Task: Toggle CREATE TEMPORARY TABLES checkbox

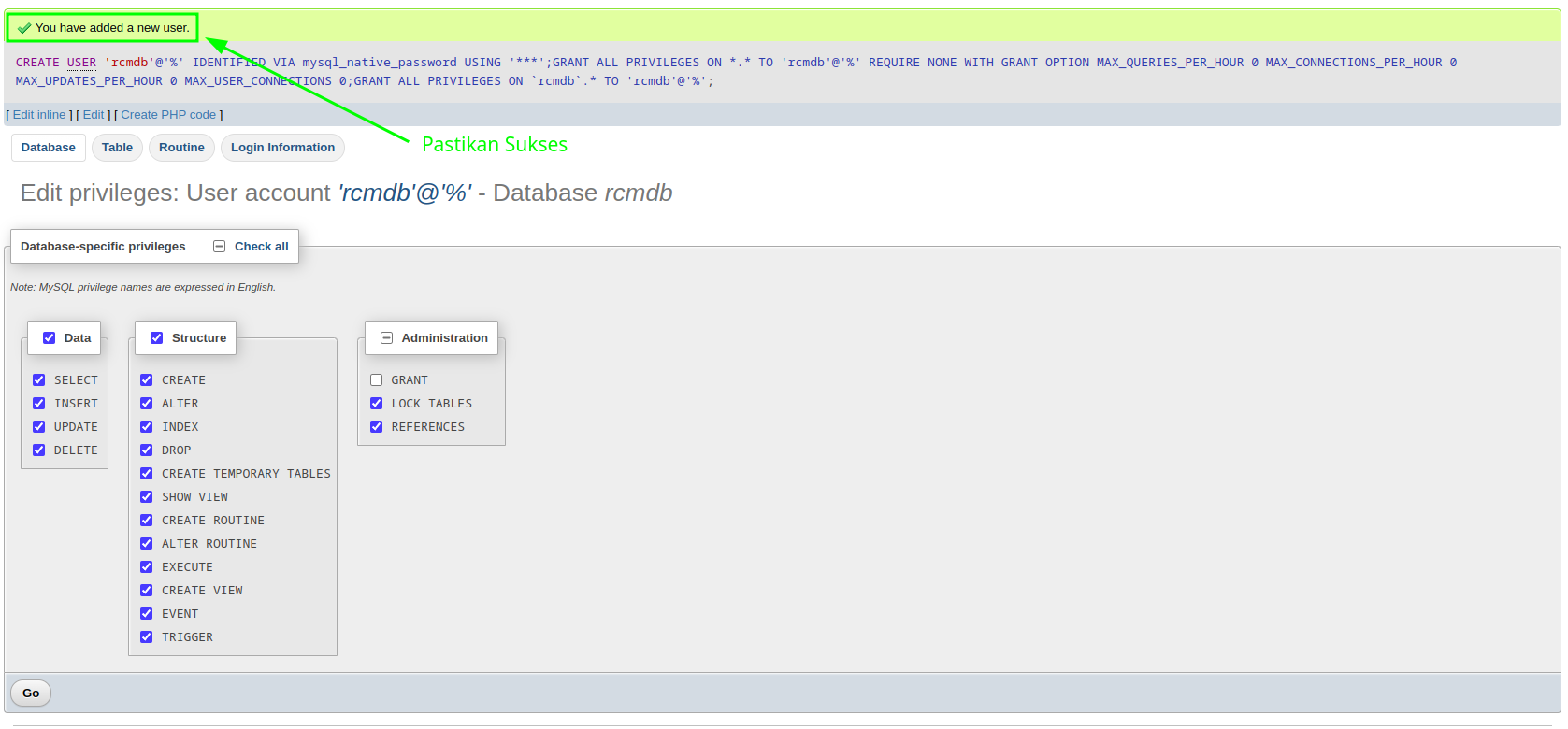Action: click(147, 474)
